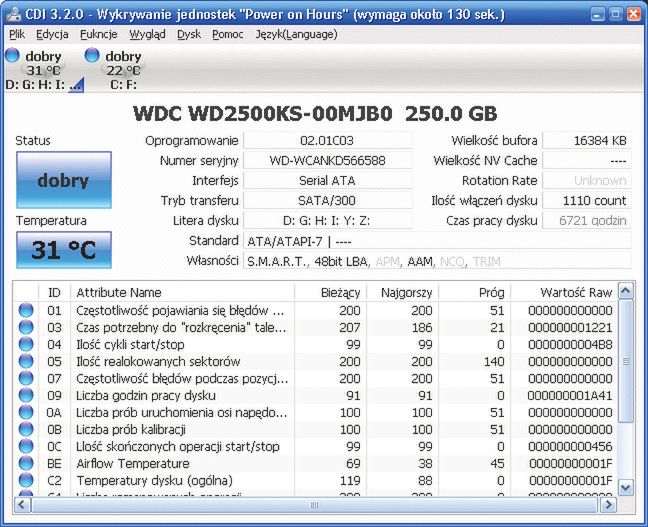Select row Liczba prób kalibracji
Viewport: 648px width, 527px height.
pos(315,429)
